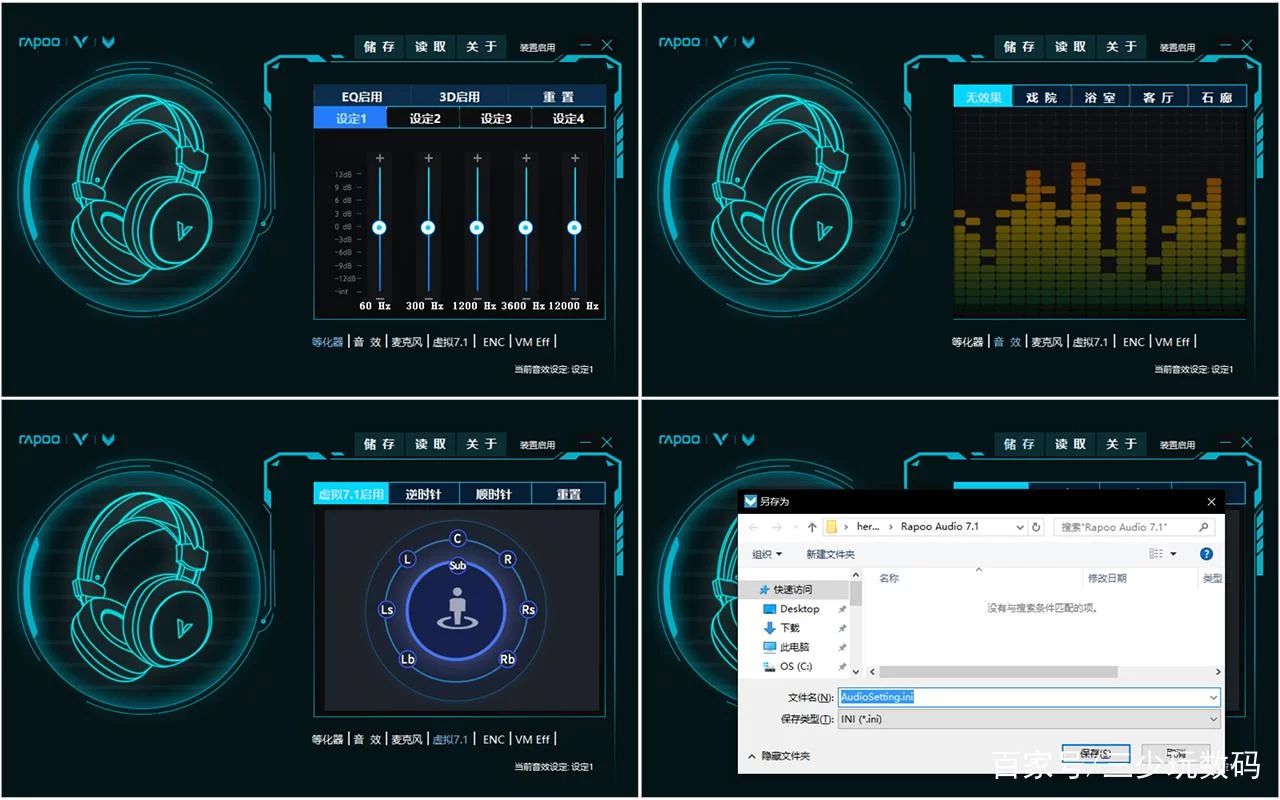
Task: Switch to the 设定2 preset tab
Action: tap(425, 118)
